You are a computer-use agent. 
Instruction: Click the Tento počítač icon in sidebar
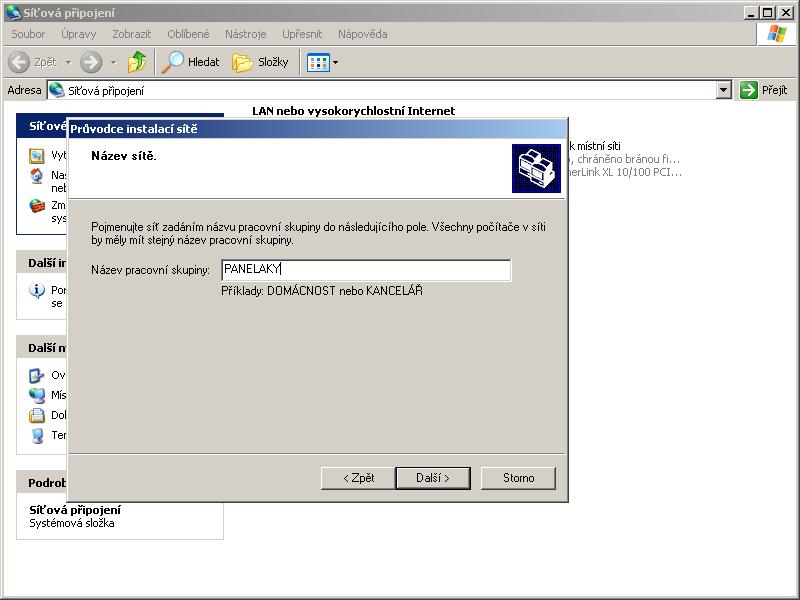tap(37, 435)
